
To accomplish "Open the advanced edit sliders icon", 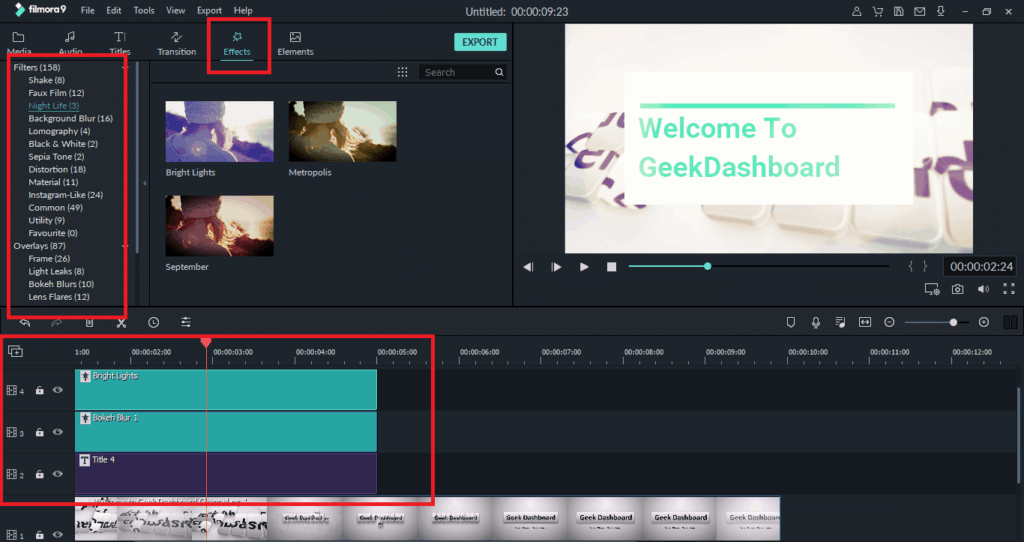I will pos(186,322).
